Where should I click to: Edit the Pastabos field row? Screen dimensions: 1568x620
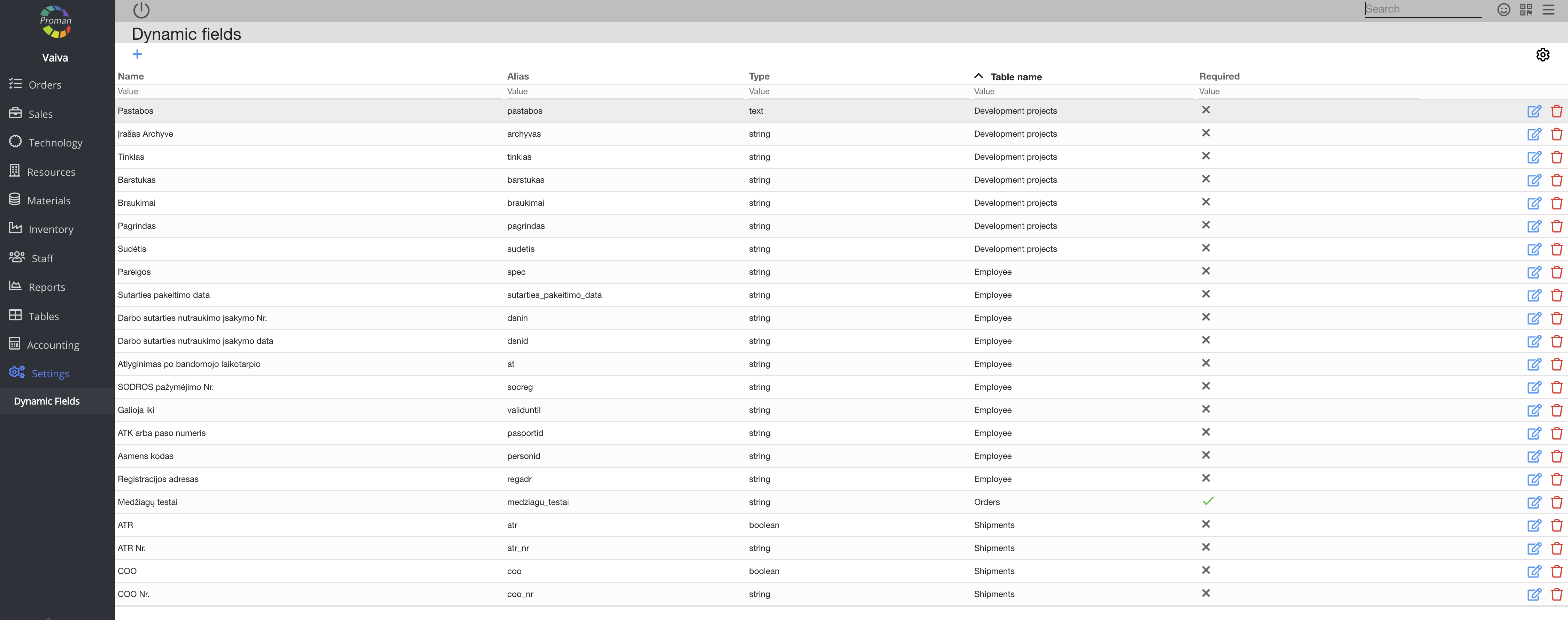pos(1533,111)
